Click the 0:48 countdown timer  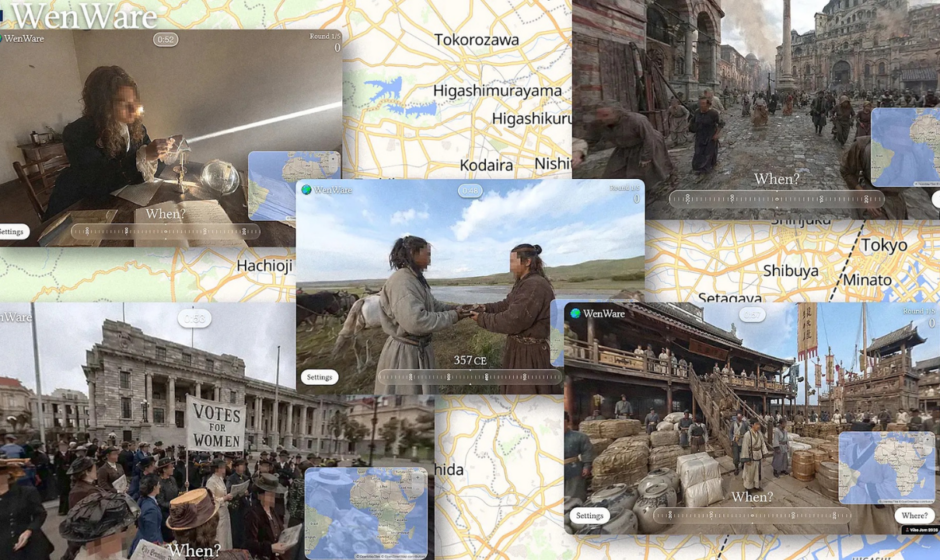click(470, 191)
